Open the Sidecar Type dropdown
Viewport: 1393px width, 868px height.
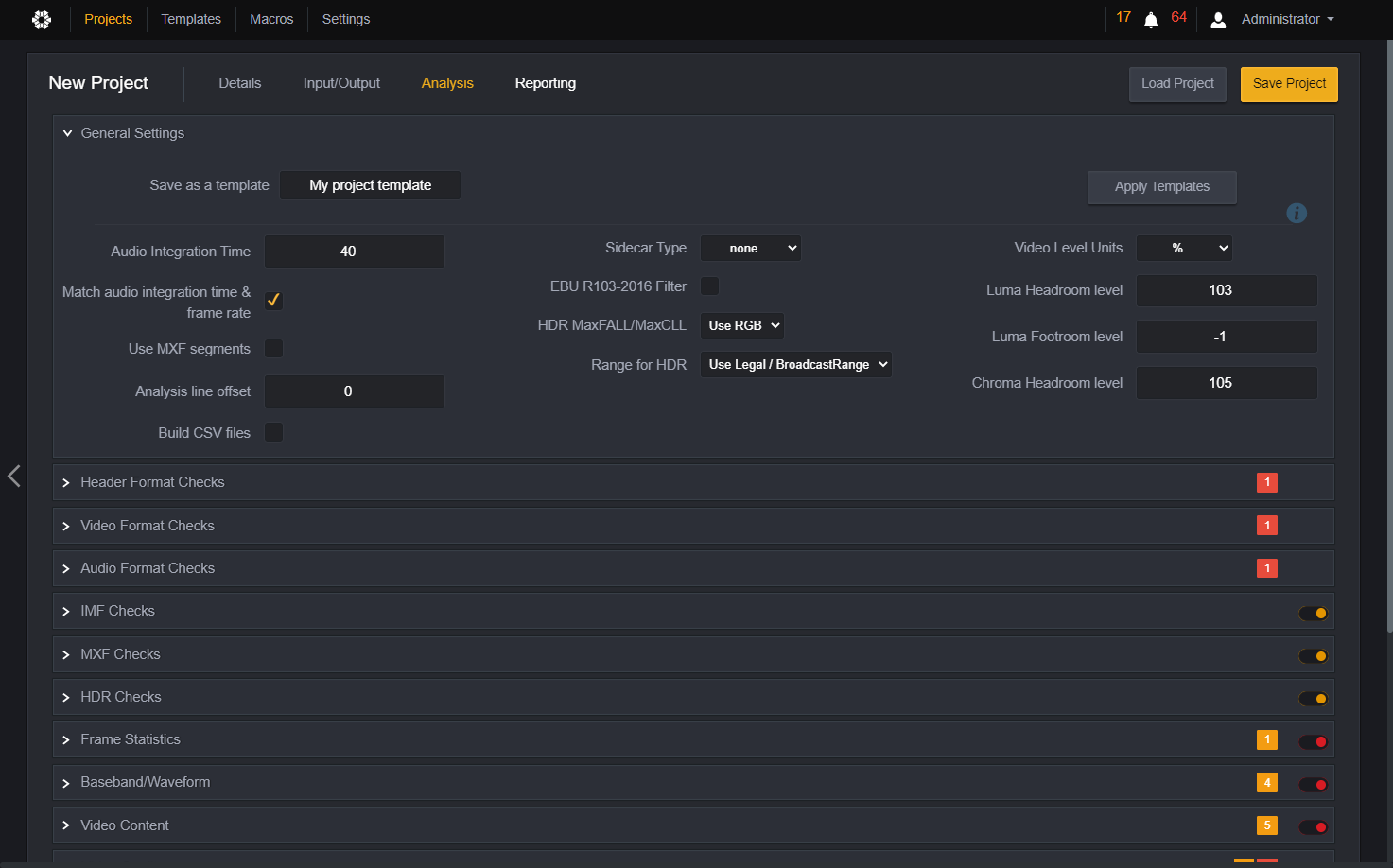(751, 249)
